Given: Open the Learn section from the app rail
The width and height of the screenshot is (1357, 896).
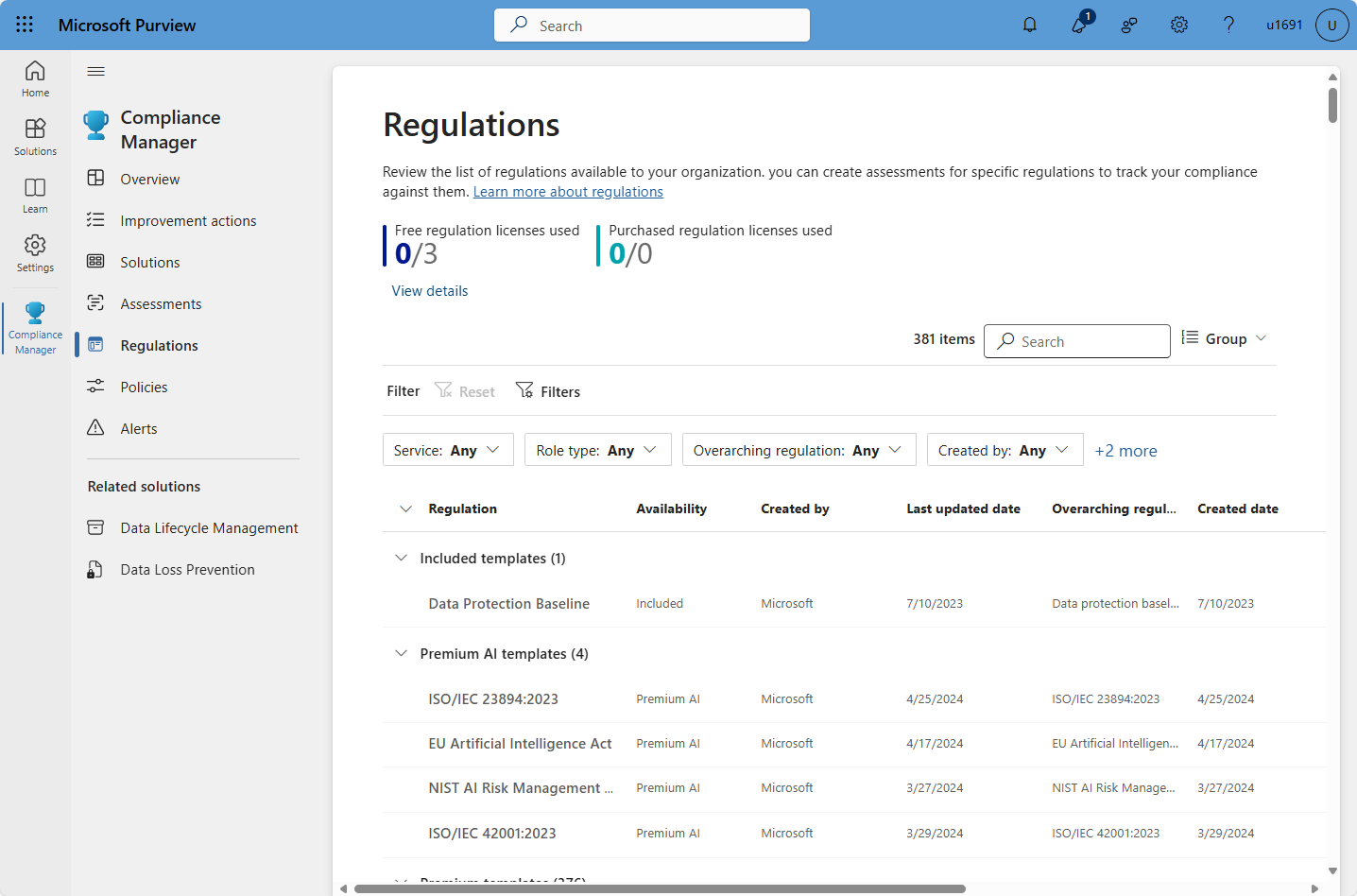Looking at the screenshot, I should coord(34,196).
